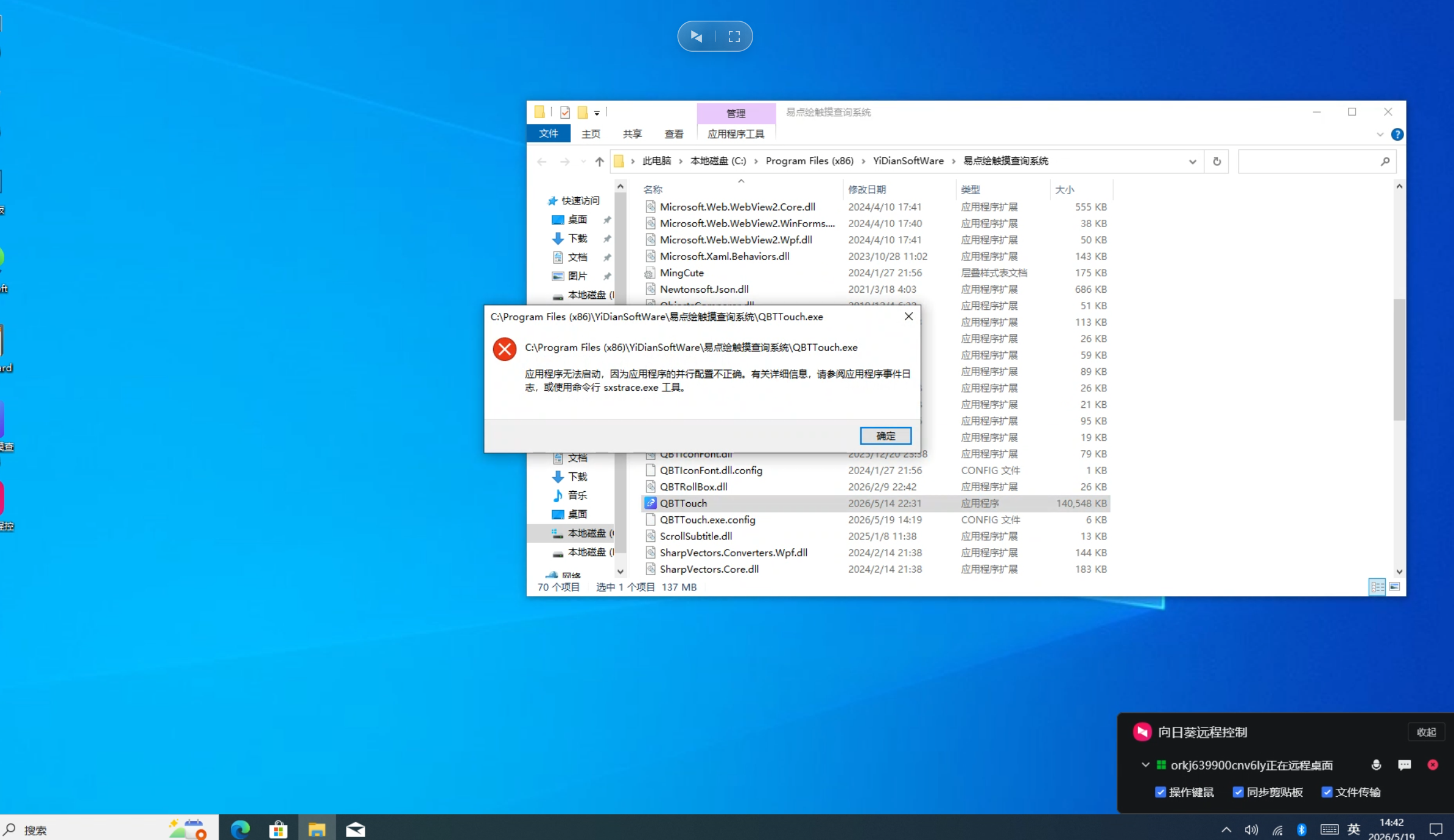1454x840 pixels.
Task: Open Explorer help via question mark icon
Action: (1397, 135)
